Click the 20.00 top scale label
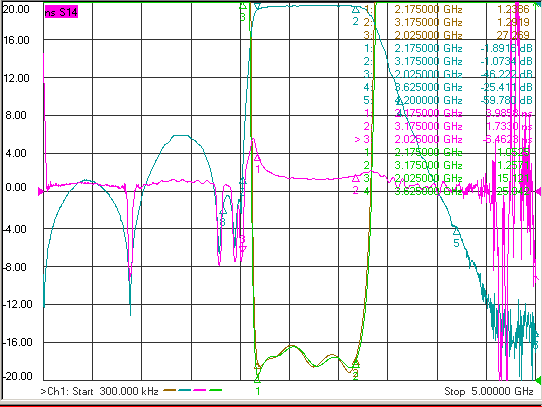This screenshot has width=542, height=407. (x=16, y=9)
